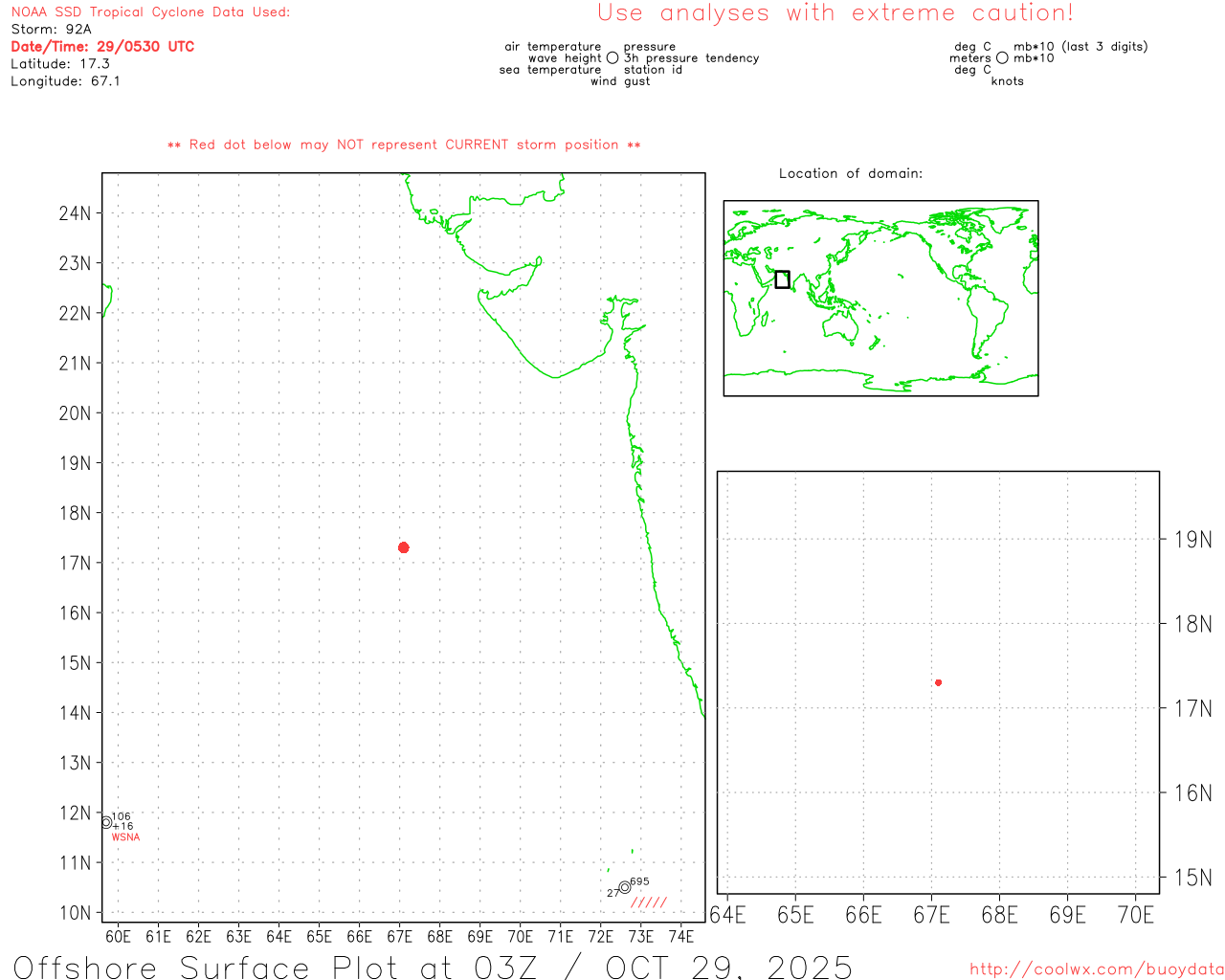This screenshot has height=980, width=1225.
Task: Select the station circle labeled 695
Action: 625,887
